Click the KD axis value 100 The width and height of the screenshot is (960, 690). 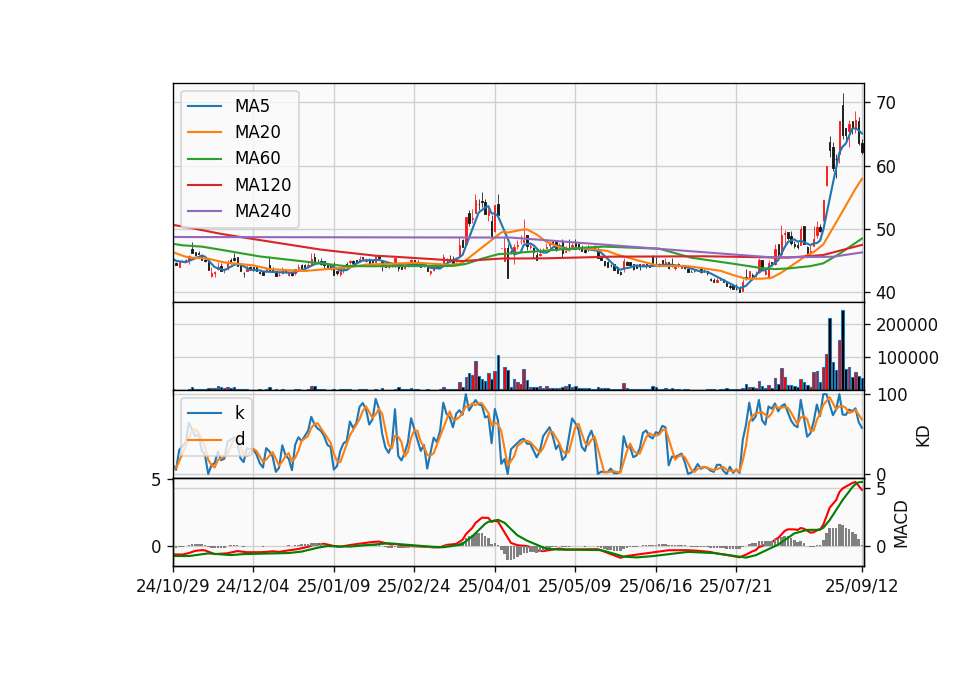click(x=892, y=395)
